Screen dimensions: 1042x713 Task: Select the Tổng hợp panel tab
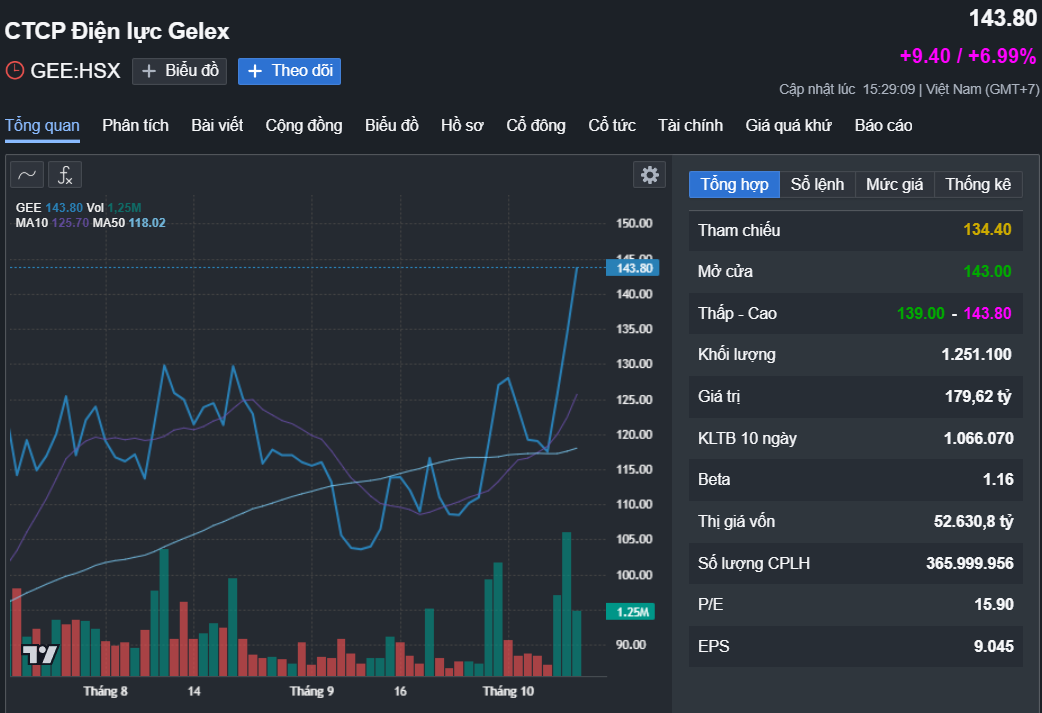coord(734,184)
